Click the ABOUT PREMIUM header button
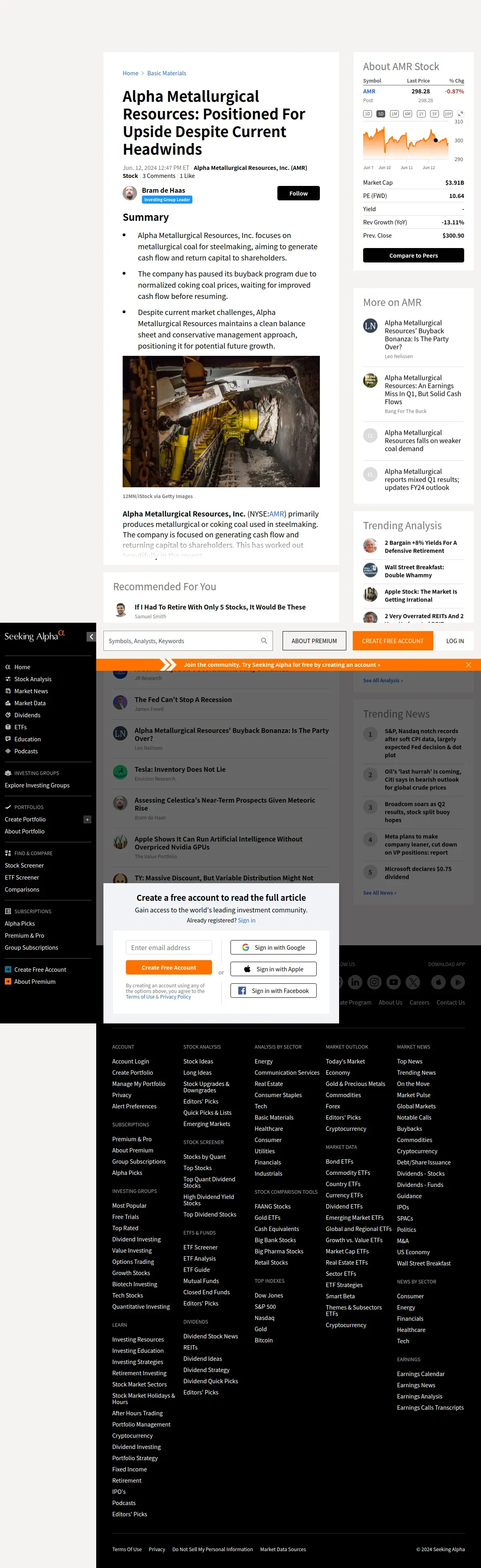Screen dimensions: 481x1568 pyautogui.click(x=314, y=641)
